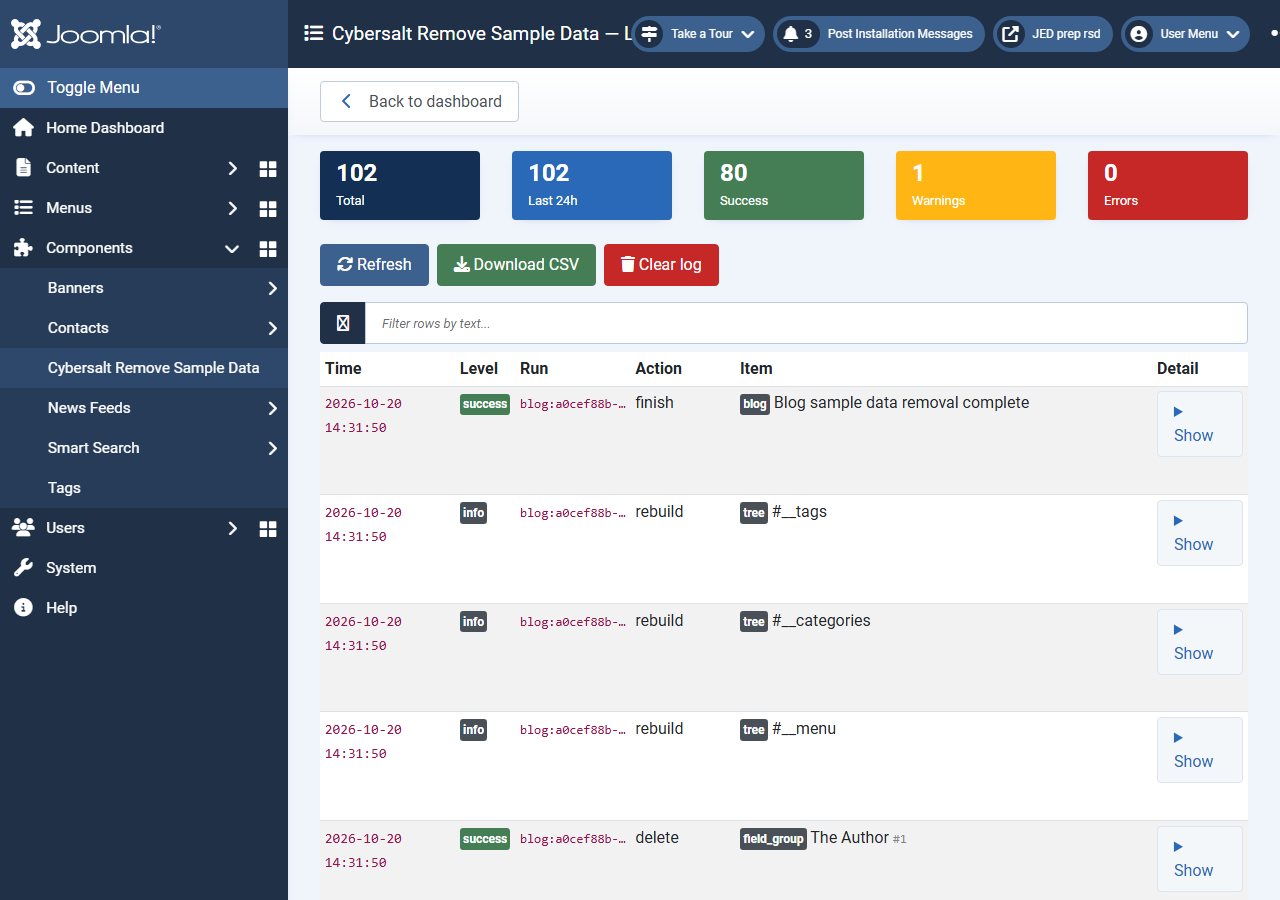Expand the Contacts submenu chevron

pyautogui.click(x=272, y=328)
